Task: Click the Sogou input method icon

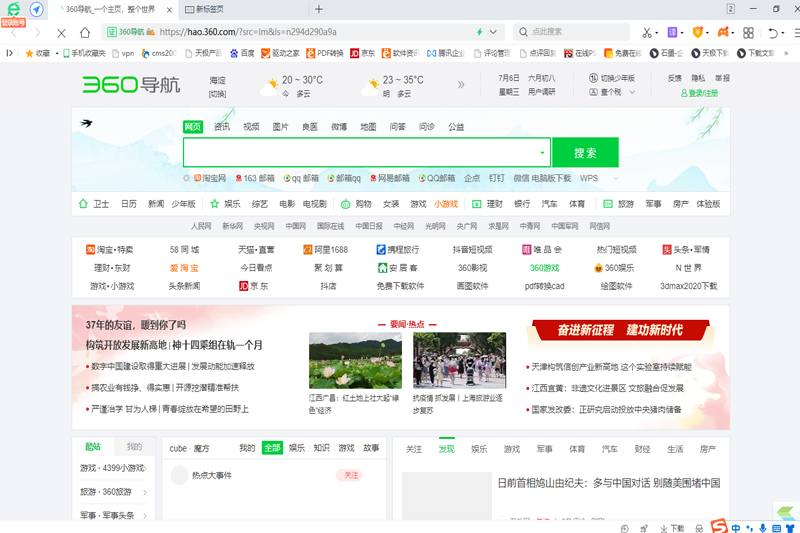Action: coord(718,526)
